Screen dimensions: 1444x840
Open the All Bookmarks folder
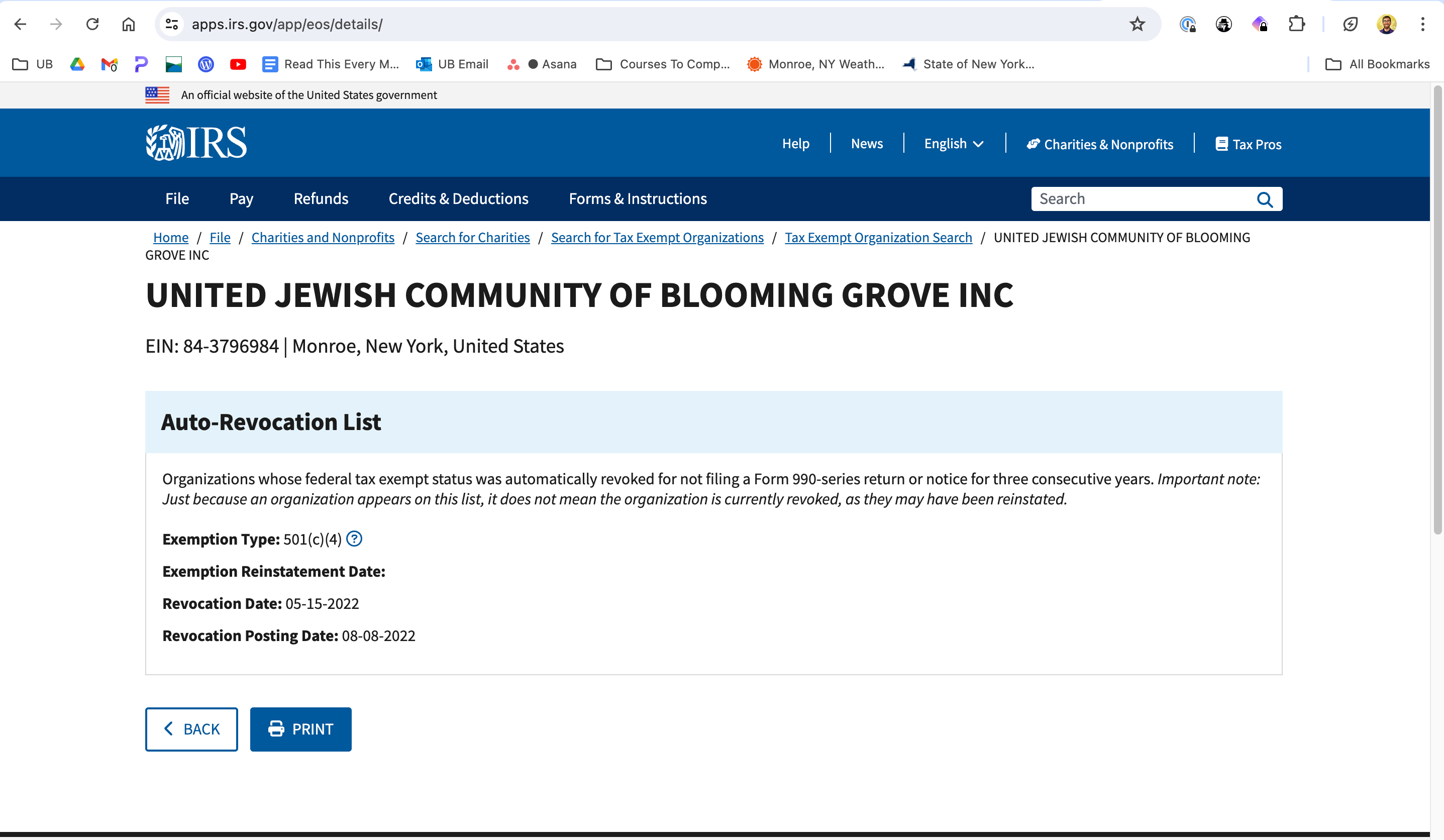click(1378, 64)
